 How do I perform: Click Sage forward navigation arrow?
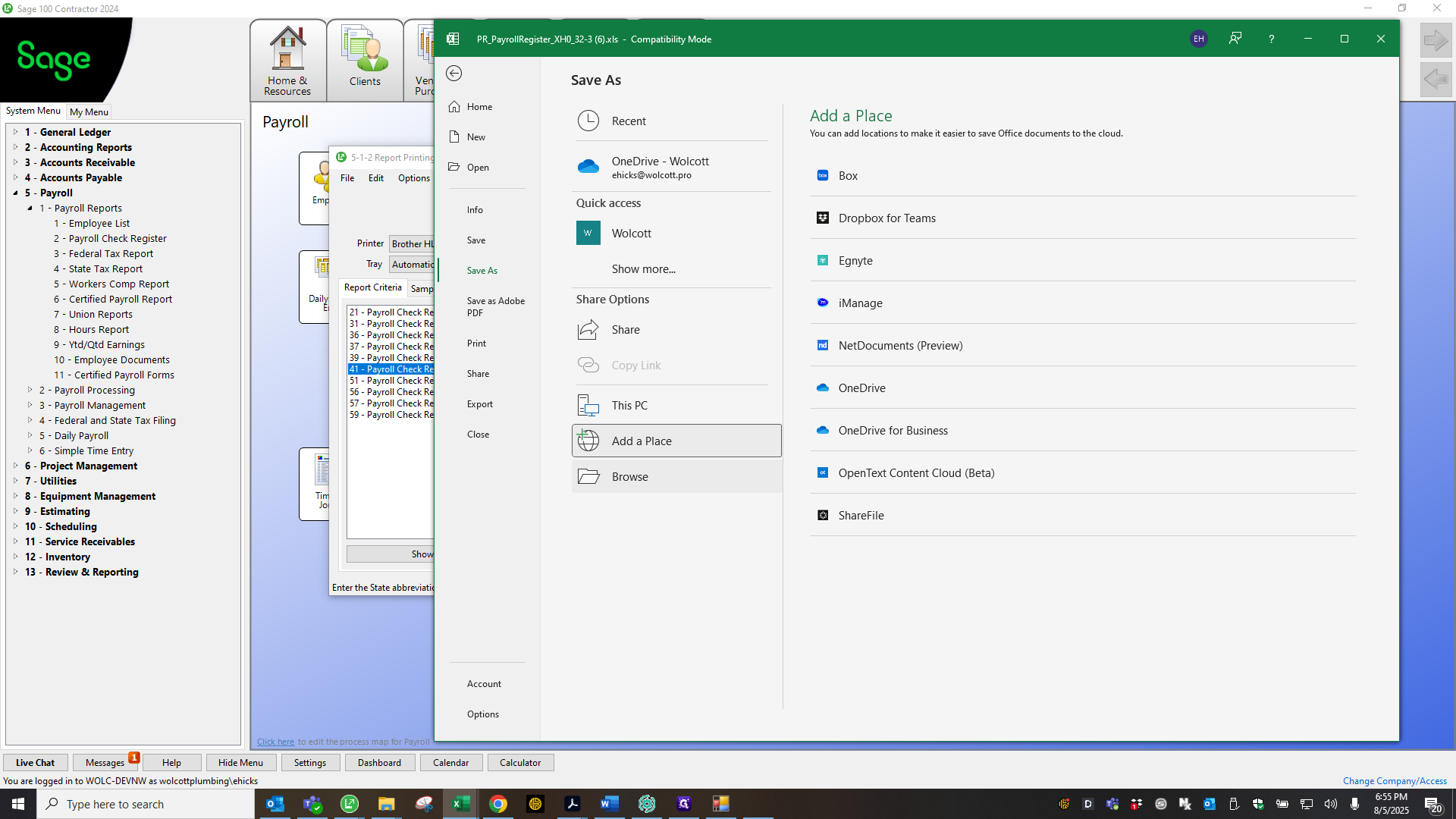point(1436,40)
